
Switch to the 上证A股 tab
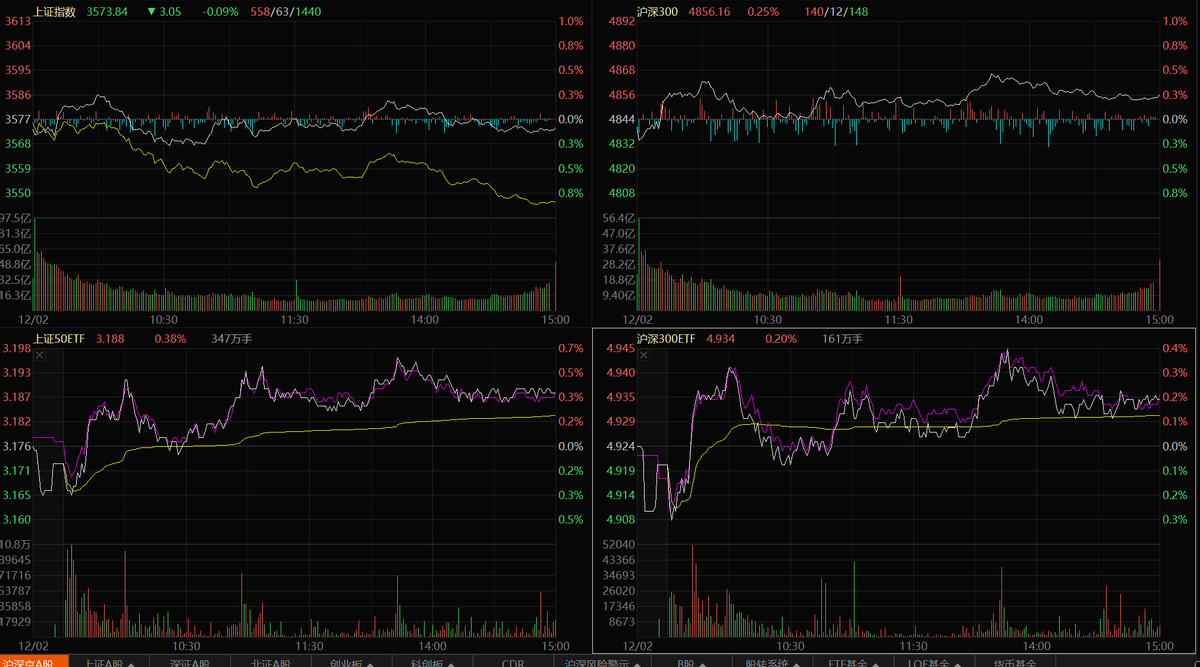(x=105, y=662)
